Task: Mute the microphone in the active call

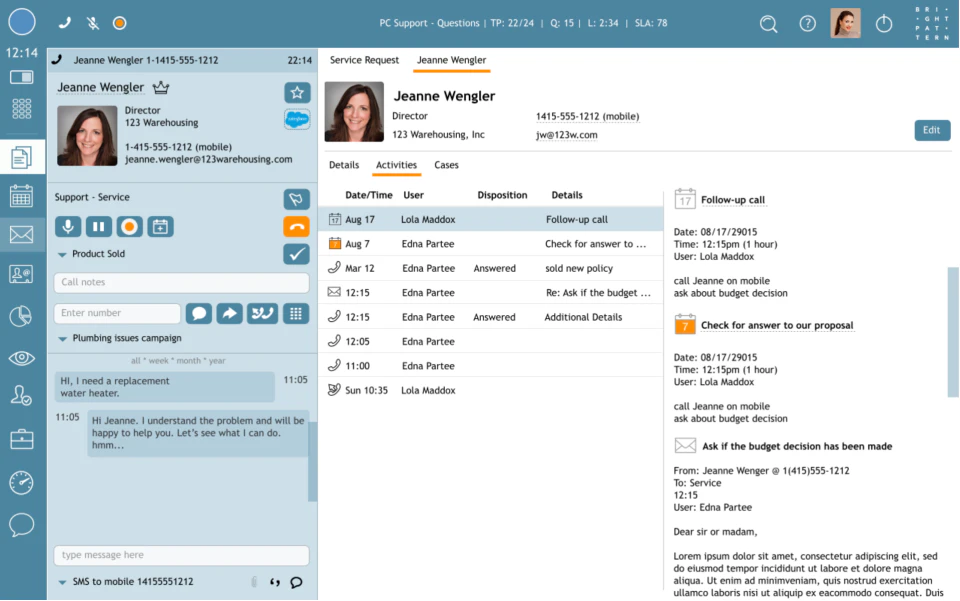Action: (68, 227)
